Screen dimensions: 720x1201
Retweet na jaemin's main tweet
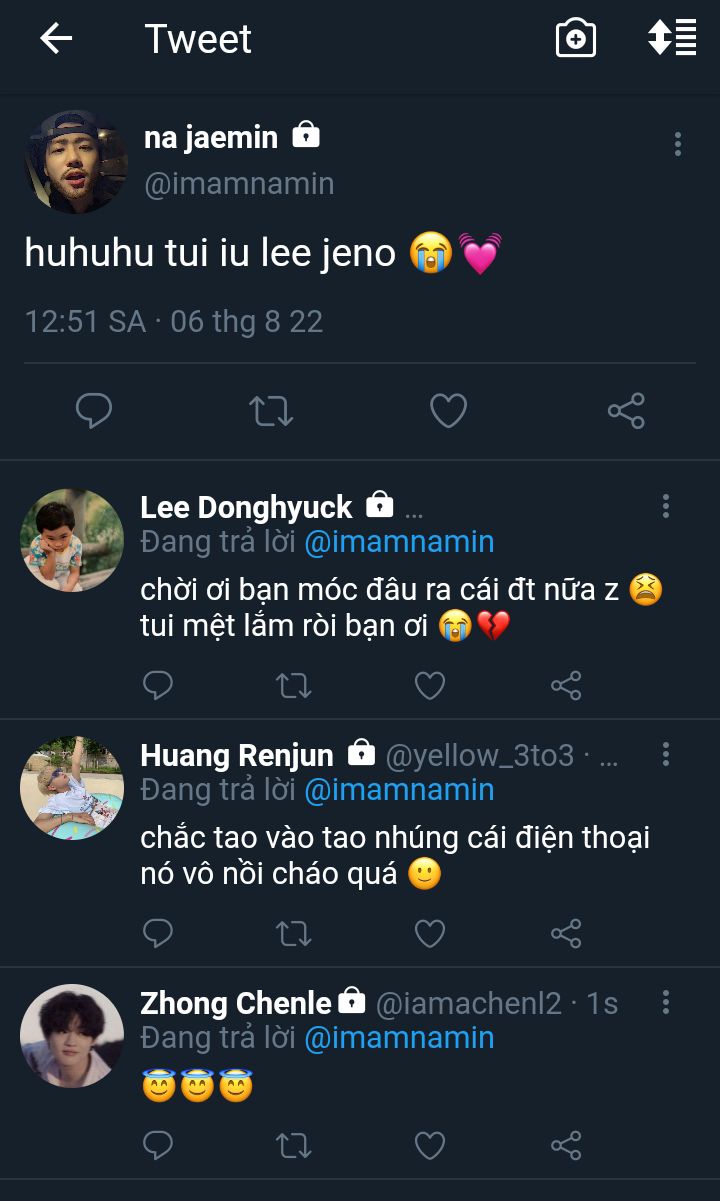point(271,411)
